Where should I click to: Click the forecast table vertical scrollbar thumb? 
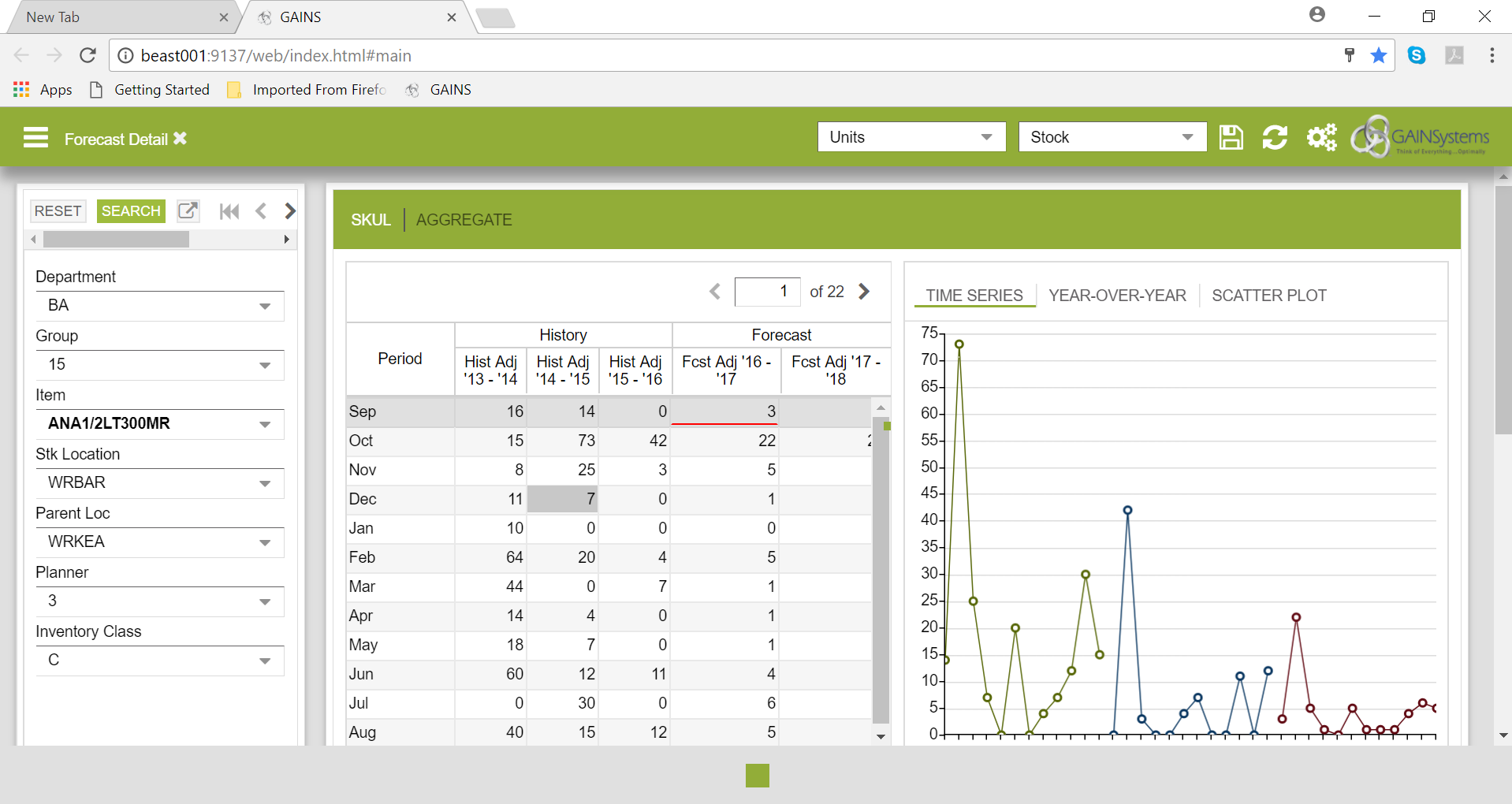point(881,571)
